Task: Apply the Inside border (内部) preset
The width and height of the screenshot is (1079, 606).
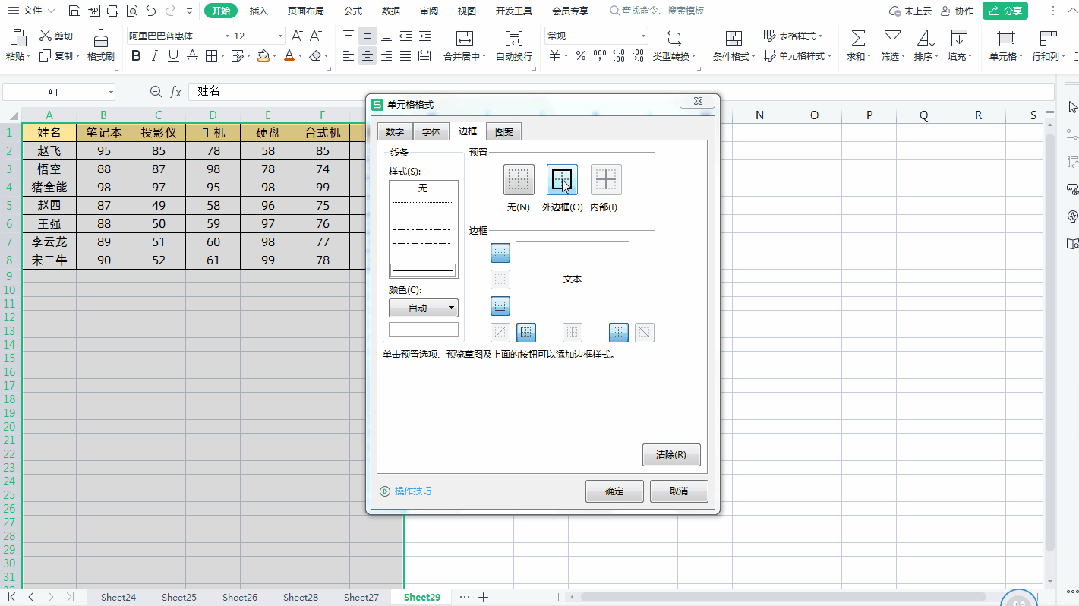Action: pos(606,180)
